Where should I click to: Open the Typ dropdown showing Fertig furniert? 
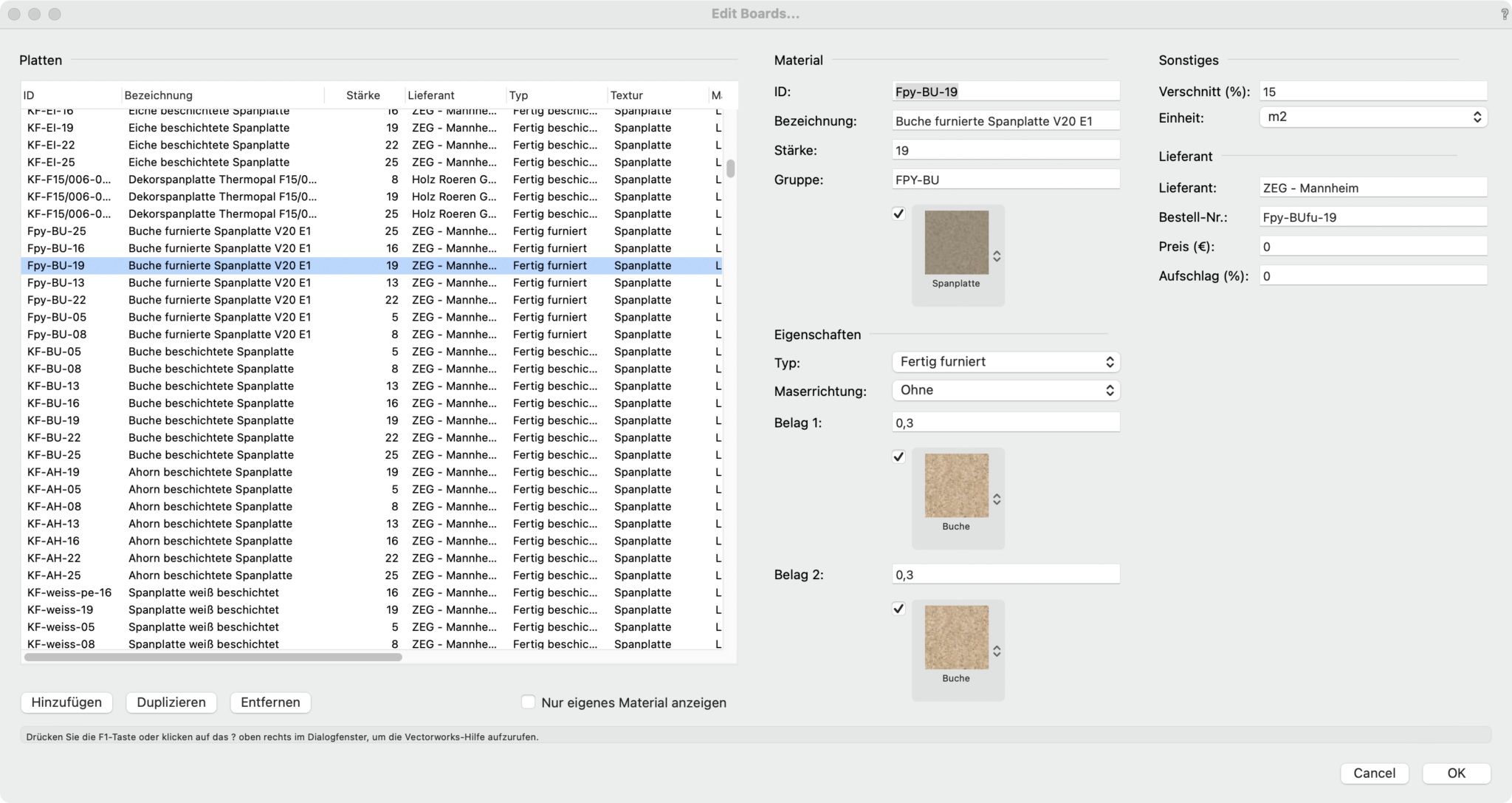[1006, 362]
